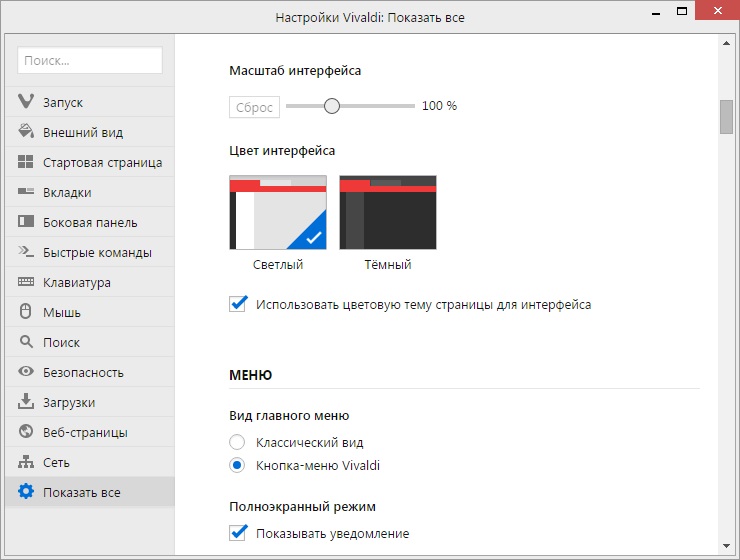The width and height of the screenshot is (740, 560).
Task: Click the interface scale slider handle
Action: pos(332,106)
